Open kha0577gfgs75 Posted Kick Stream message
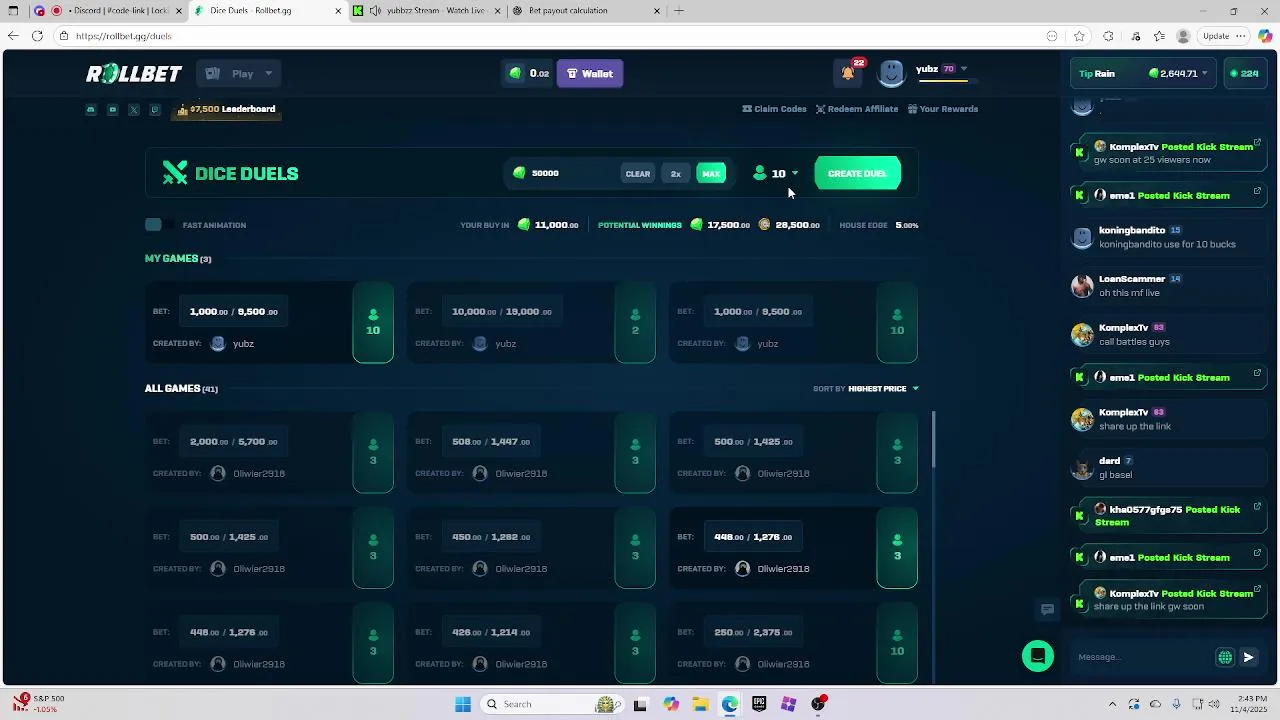 (1167, 515)
